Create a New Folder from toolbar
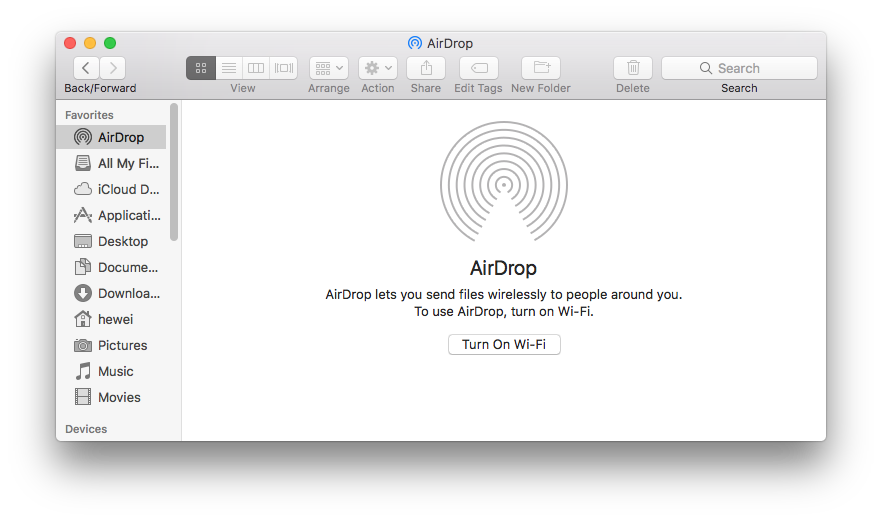The width and height of the screenshot is (882, 521). tap(541, 68)
